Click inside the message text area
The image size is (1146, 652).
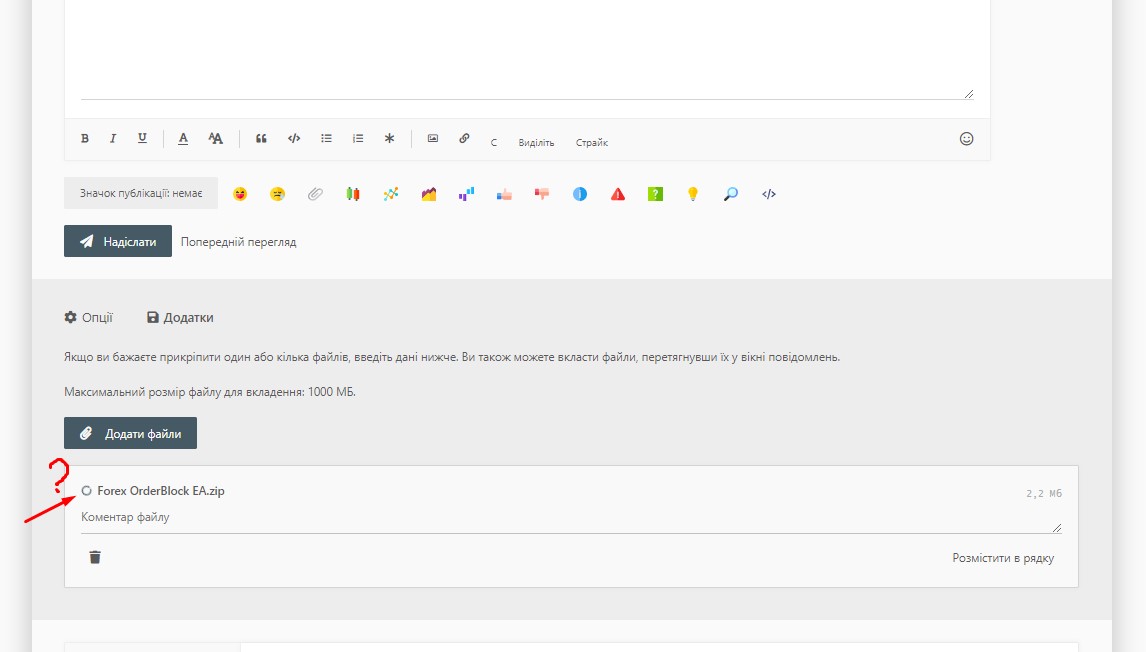(x=527, y=49)
